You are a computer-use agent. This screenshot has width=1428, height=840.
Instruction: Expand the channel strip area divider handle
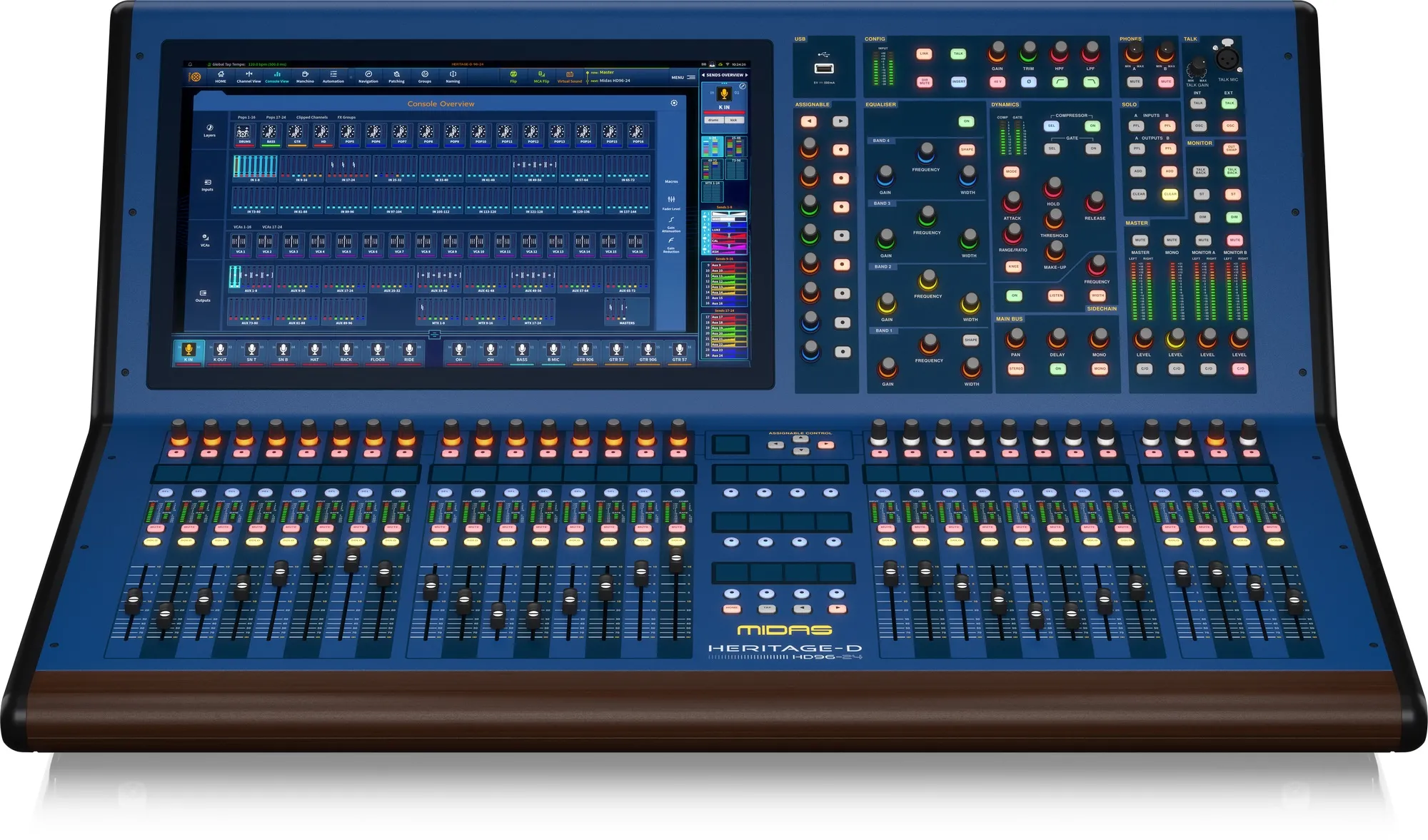point(434,334)
